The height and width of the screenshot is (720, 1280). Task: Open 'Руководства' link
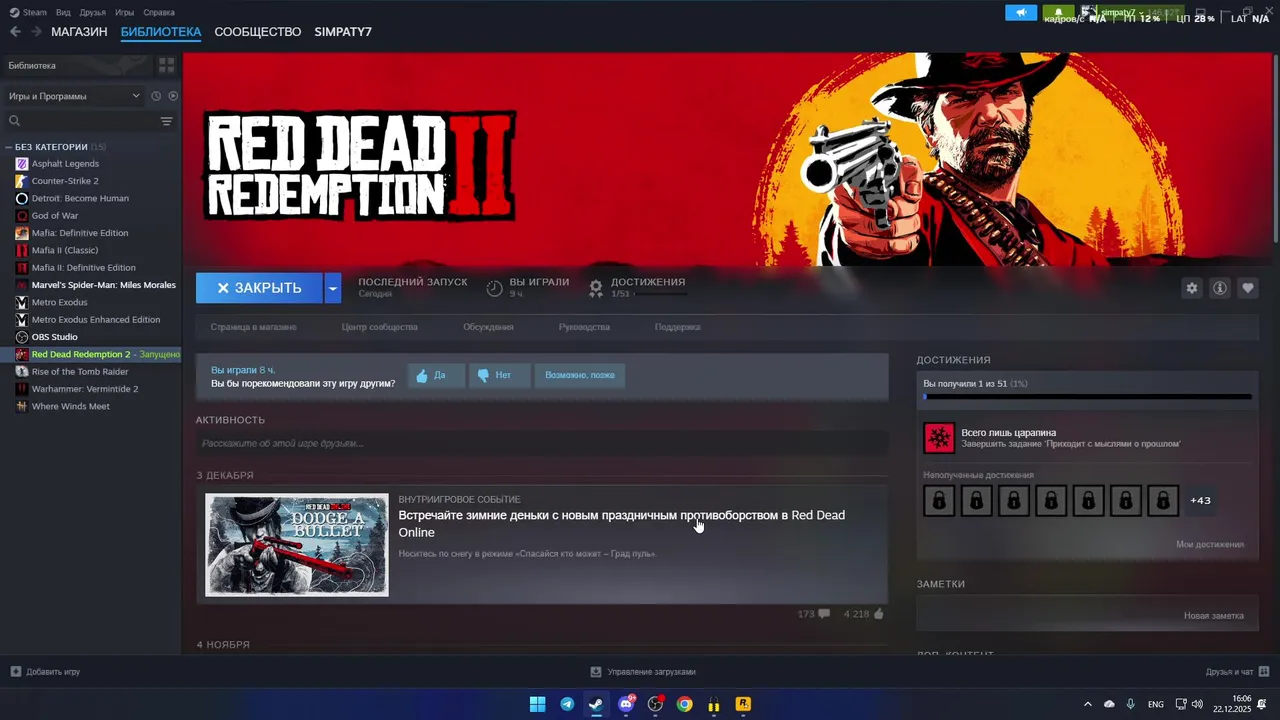pos(584,327)
